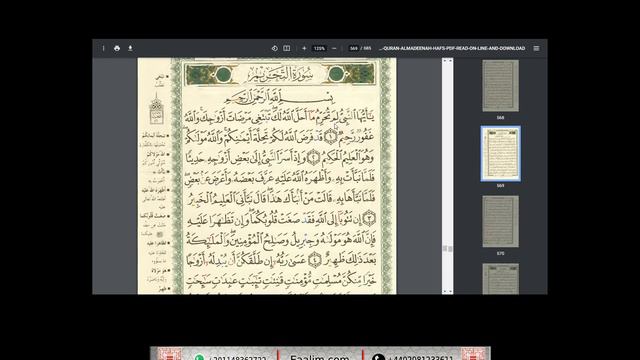Click verse marker number 4
The height and width of the screenshot is (360, 640).
tap(314, 259)
